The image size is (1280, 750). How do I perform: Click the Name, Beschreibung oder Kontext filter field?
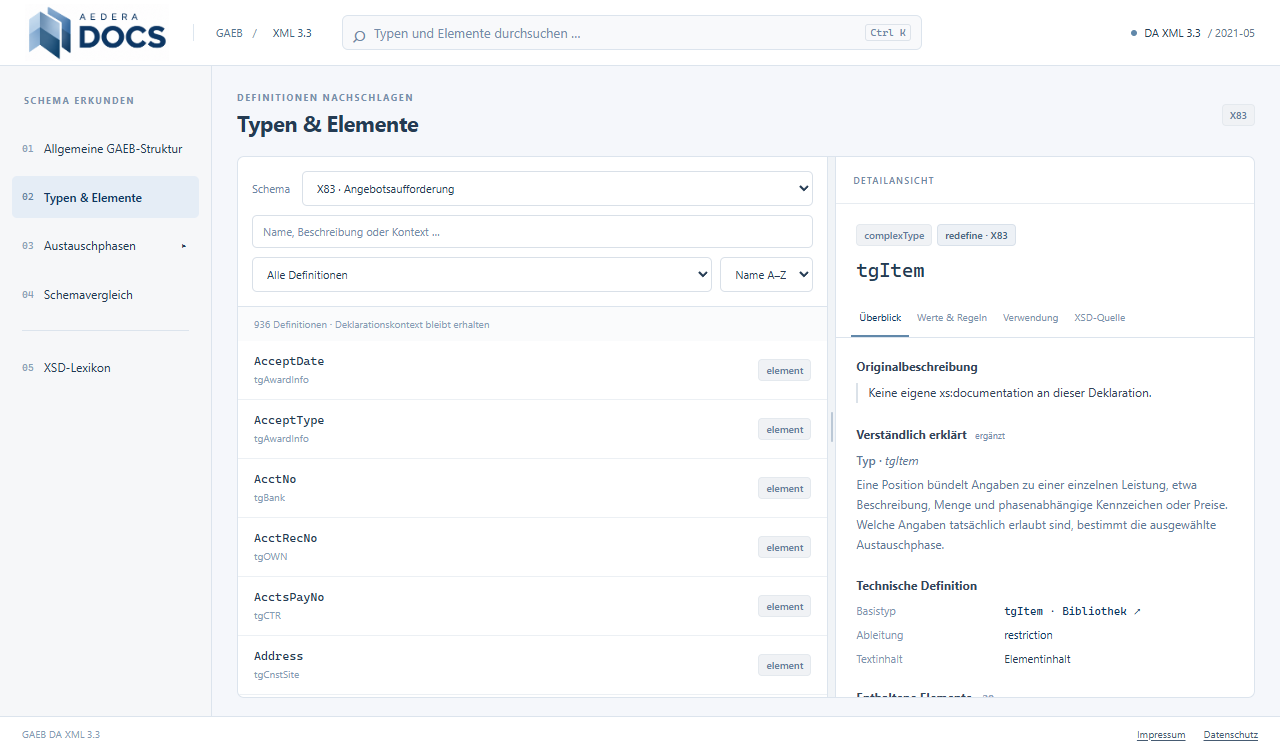pyautogui.click(x=532, y=232)
